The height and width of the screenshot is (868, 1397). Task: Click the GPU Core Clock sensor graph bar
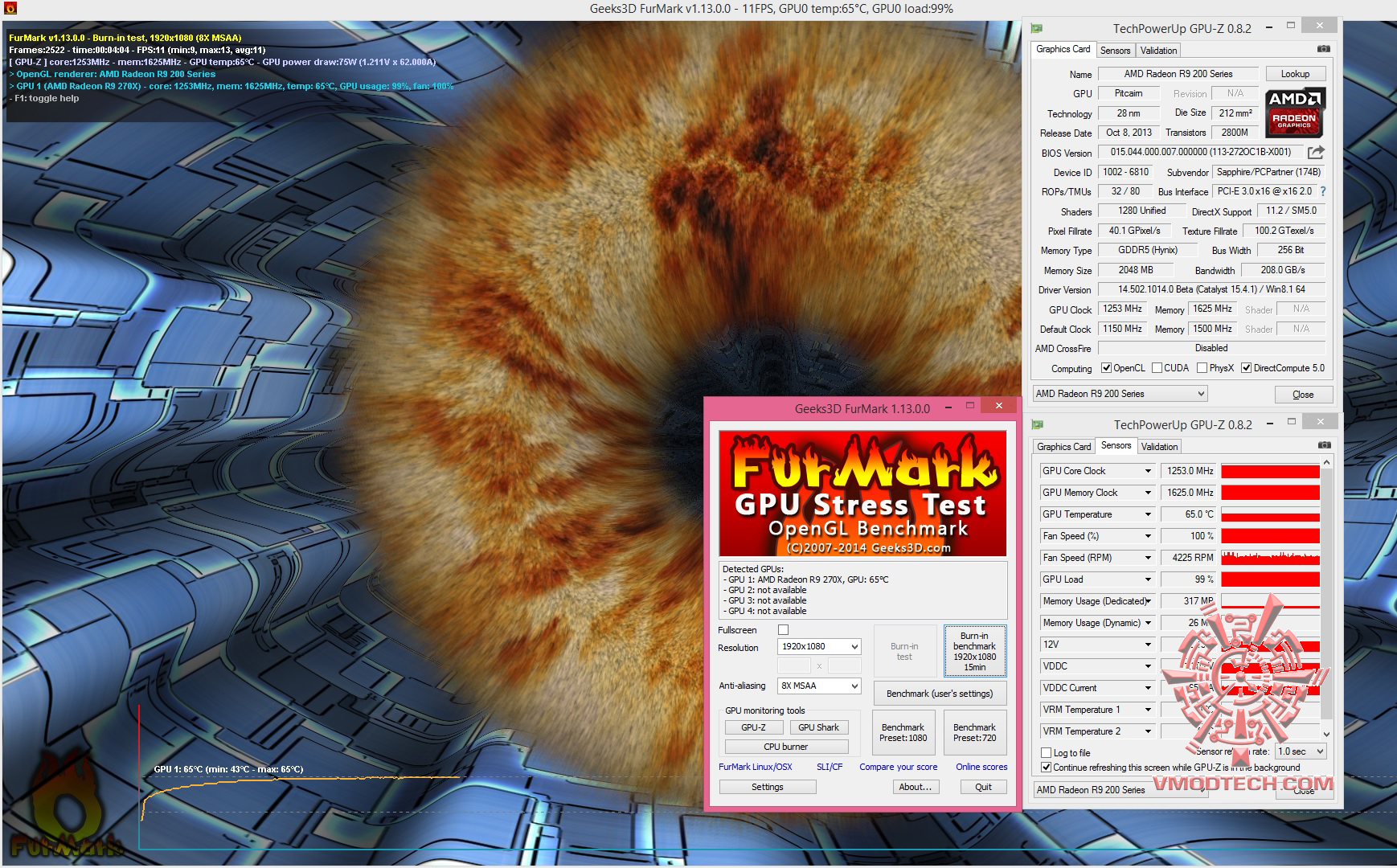click(1270, 471)
